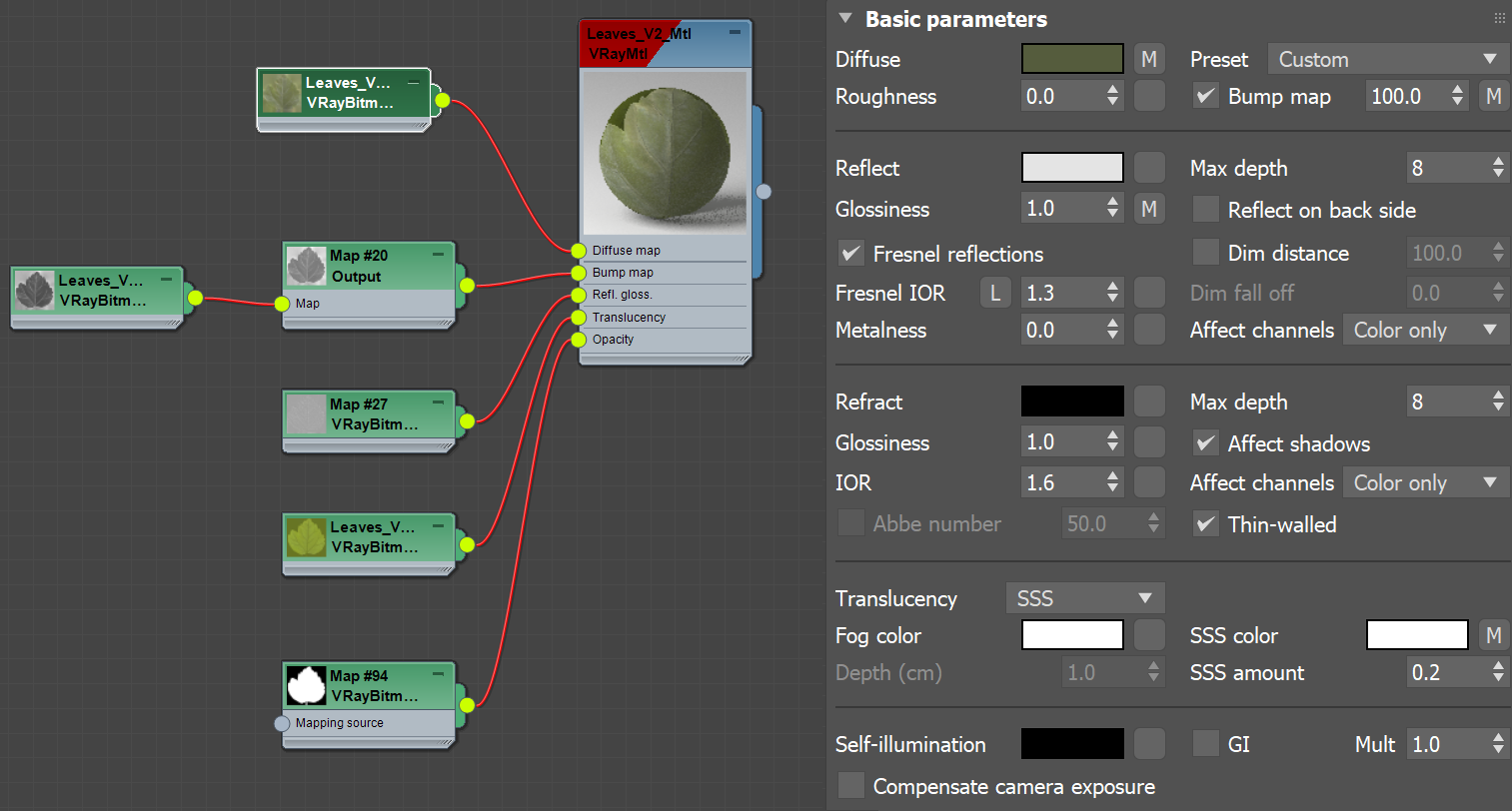Open the Preset dropdown showing Custom
The width and height of the screenshot is (1512, 811).
[1387, 59]
